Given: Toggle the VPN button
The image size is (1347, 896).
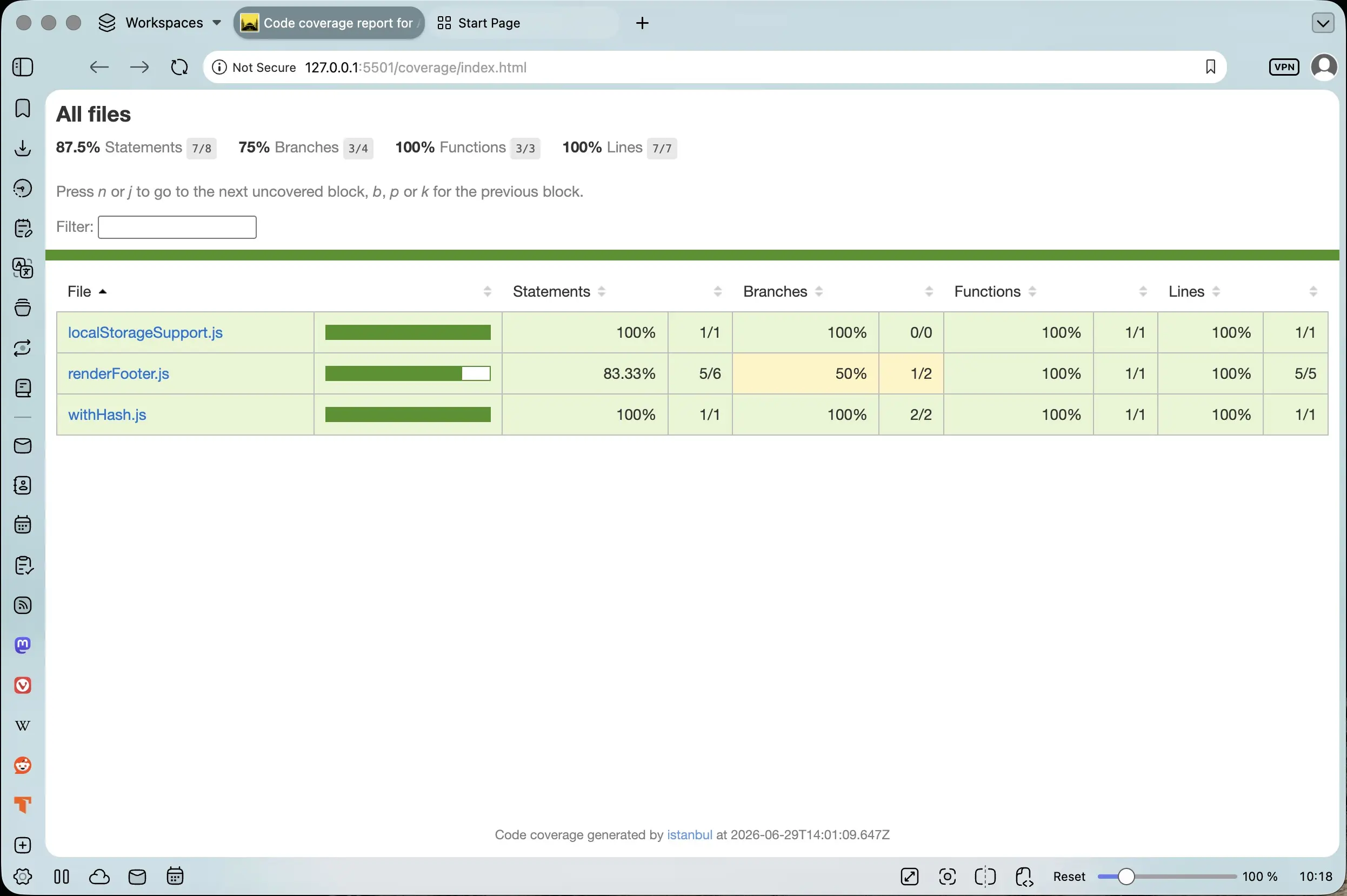Looking at the screenshot, I should coord(1284,67).
